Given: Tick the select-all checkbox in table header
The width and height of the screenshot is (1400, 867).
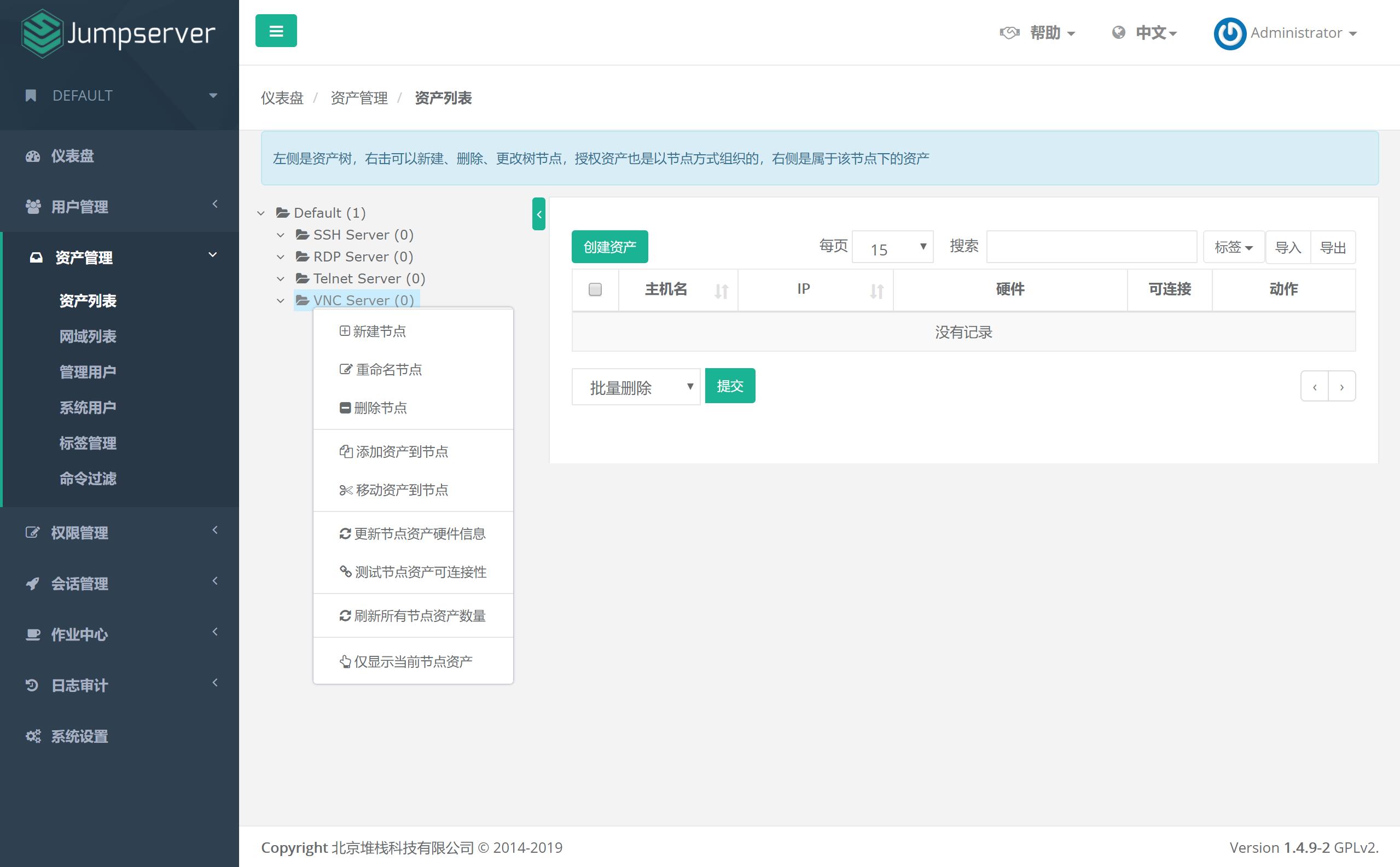Looking at the screenshot, I should (595, 289).
